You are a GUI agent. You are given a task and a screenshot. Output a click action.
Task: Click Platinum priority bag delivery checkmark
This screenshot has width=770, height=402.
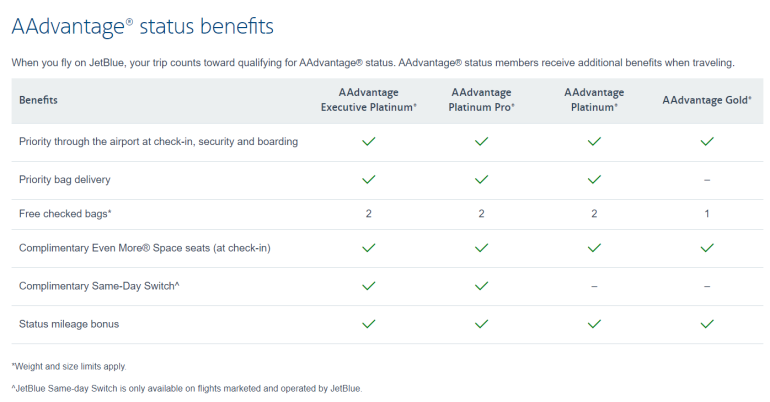click(x=594, y=180)
